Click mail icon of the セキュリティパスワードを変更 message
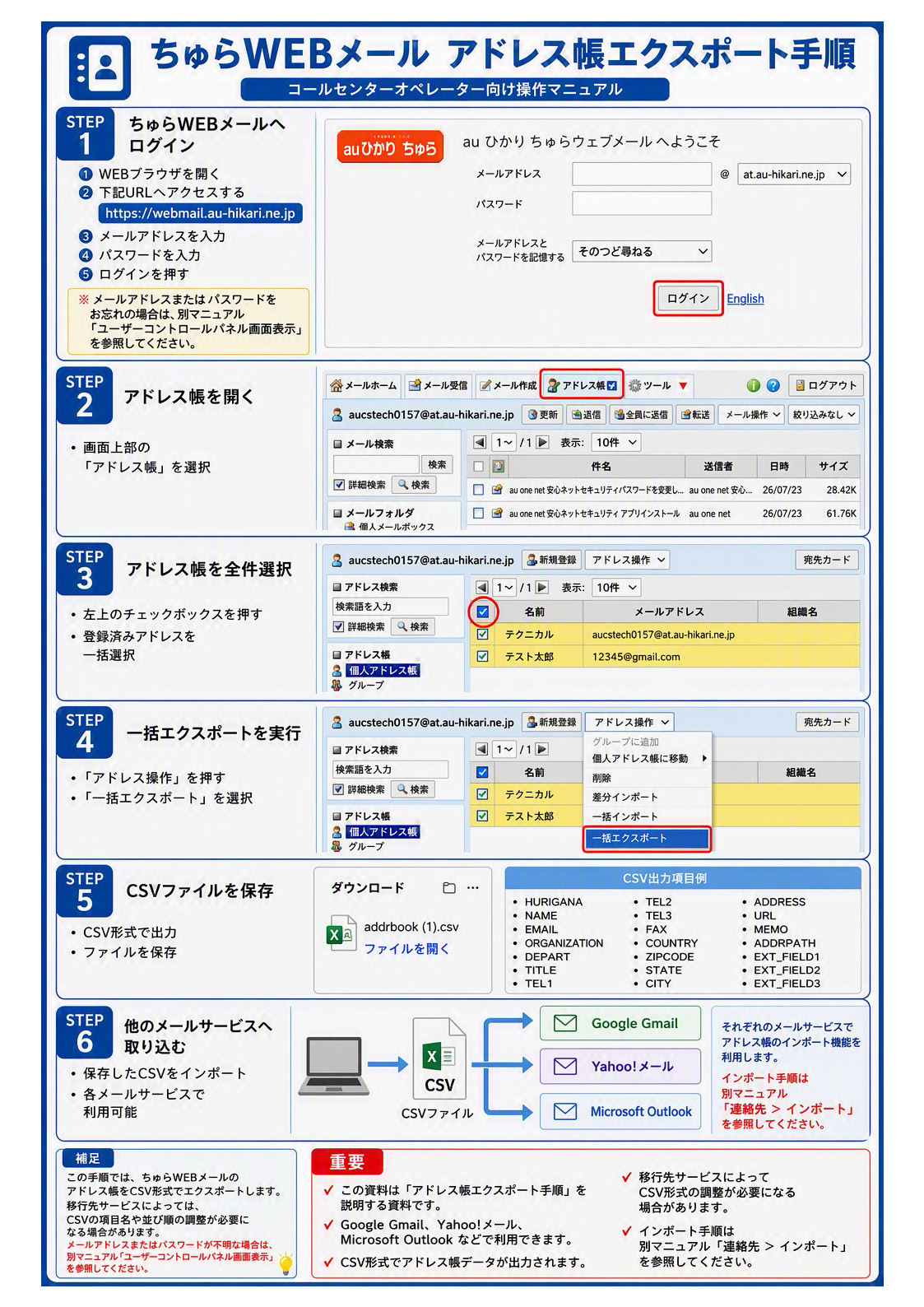 (498, 490)
